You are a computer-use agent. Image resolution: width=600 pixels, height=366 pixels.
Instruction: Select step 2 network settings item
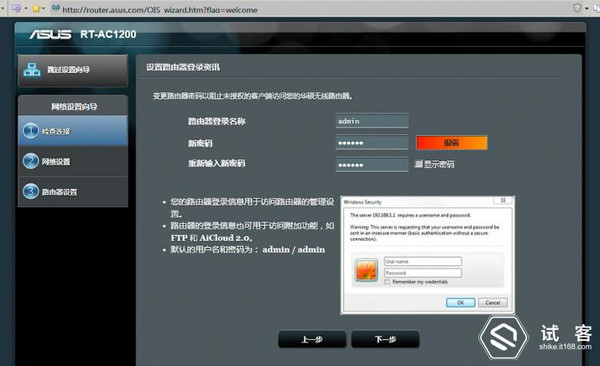point(73,161)
